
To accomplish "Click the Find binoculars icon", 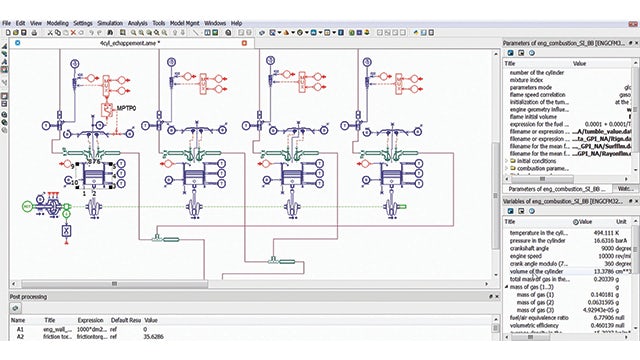I will coord(110,33).
